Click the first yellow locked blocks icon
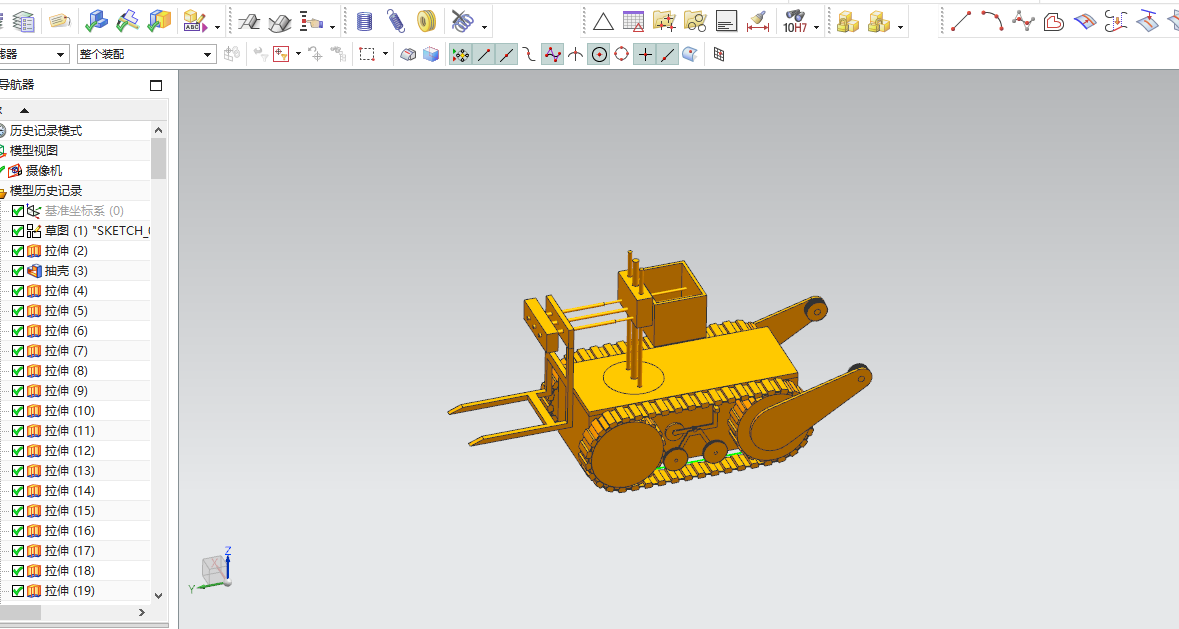 [x=848, y=22]
